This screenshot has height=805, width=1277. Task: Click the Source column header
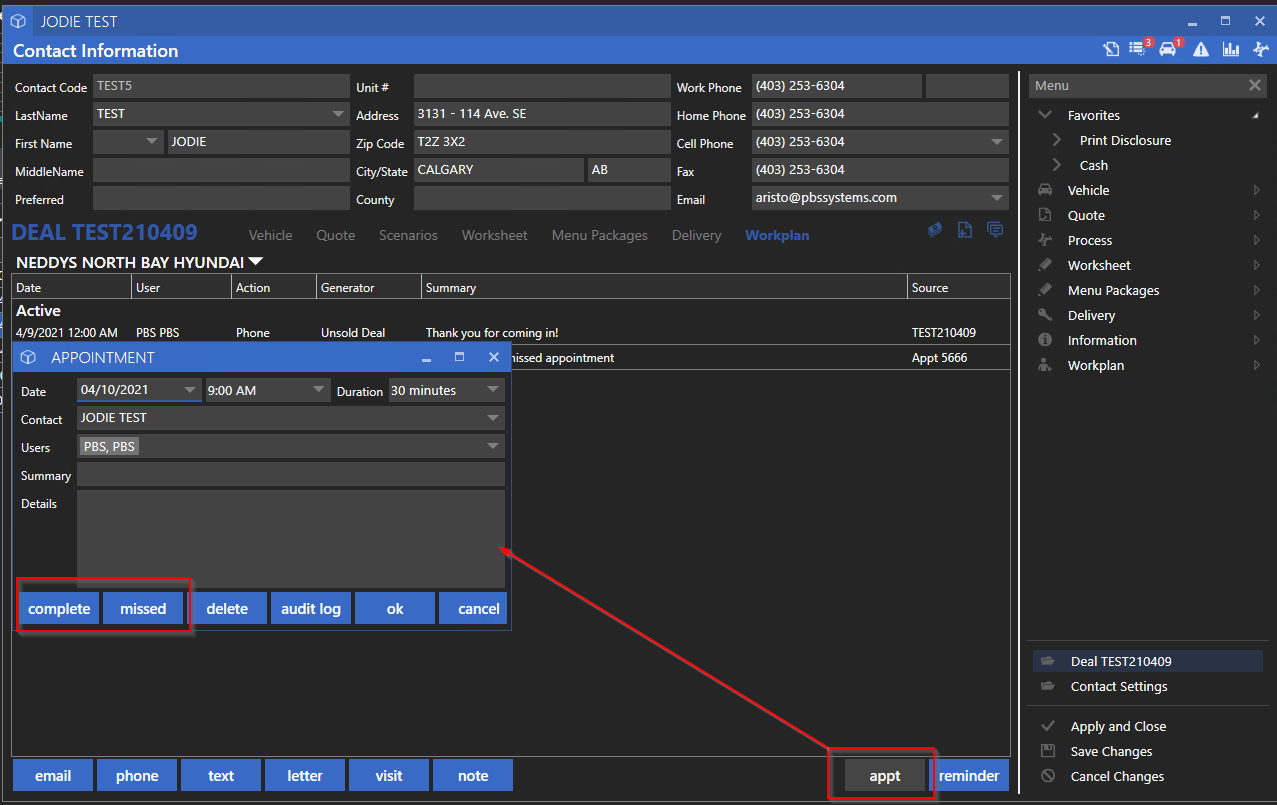(959, 287)
